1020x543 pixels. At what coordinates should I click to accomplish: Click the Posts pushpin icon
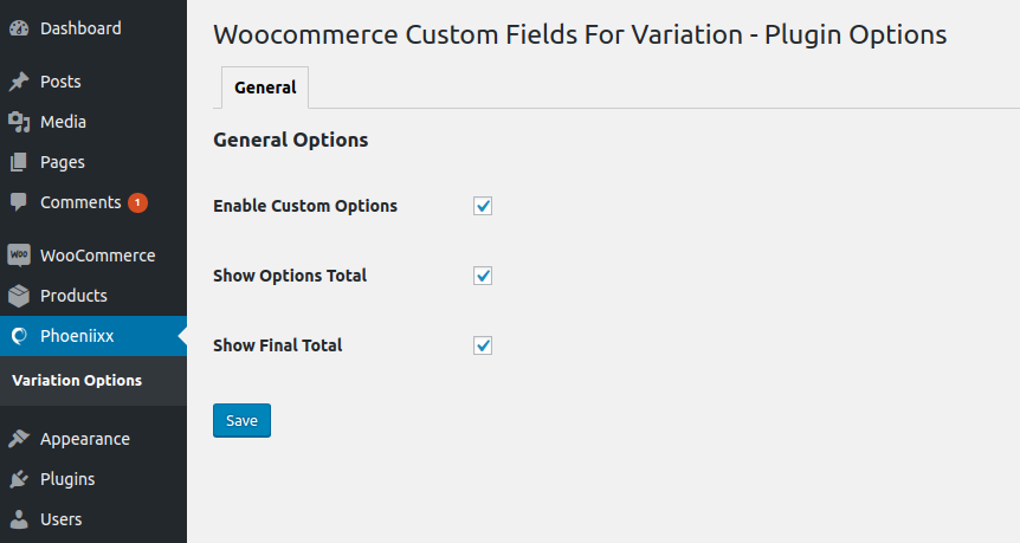coord(19,82)
